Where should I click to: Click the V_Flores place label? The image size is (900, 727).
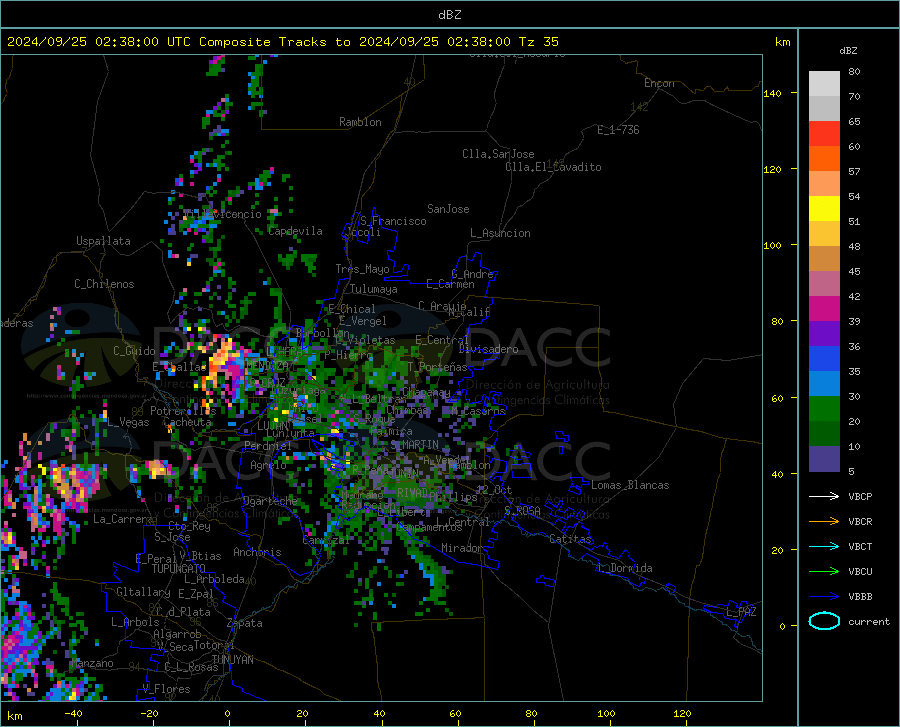pos(166,689)
